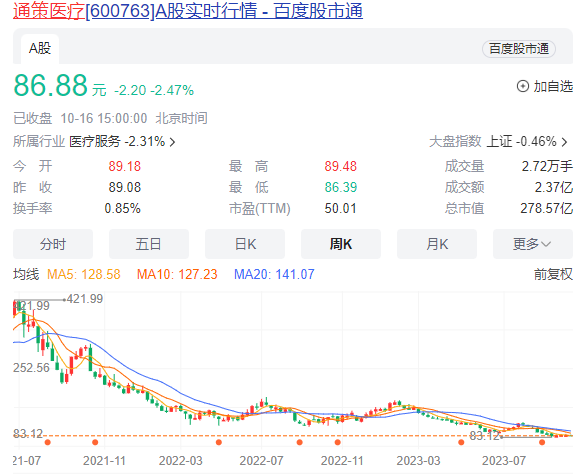
Task: Click the orange event dot below 2021-11
Action: click(95, 442)
